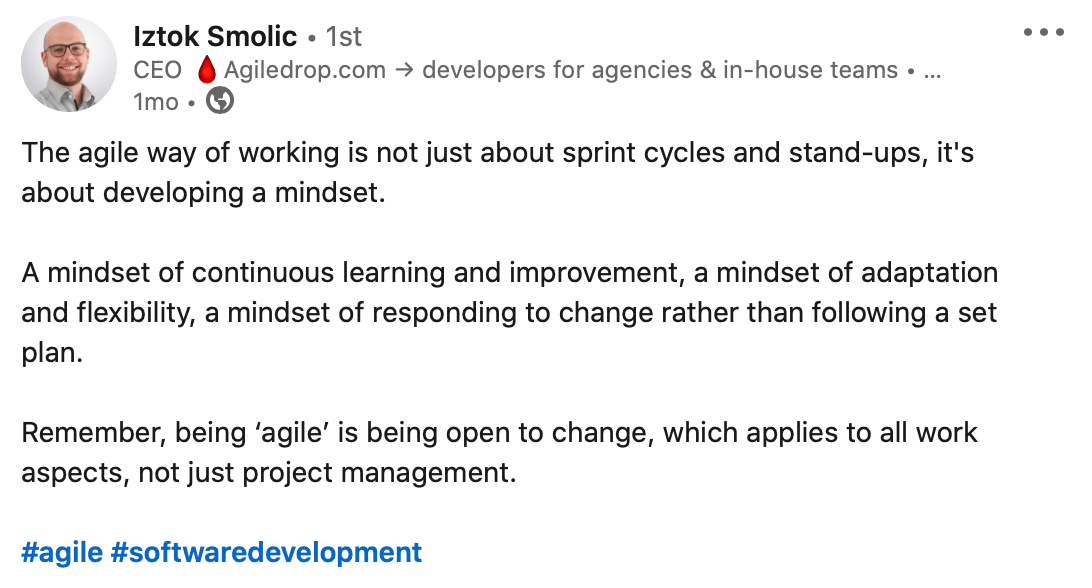Click the red drop emoji in headline
The image size is (1092, 588).
(x=206, y=70)
